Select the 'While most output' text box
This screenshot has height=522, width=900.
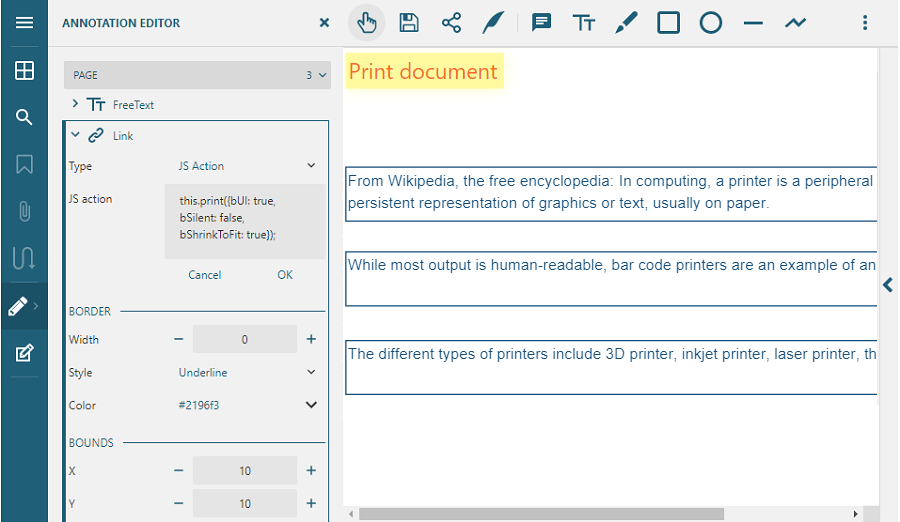611,279
